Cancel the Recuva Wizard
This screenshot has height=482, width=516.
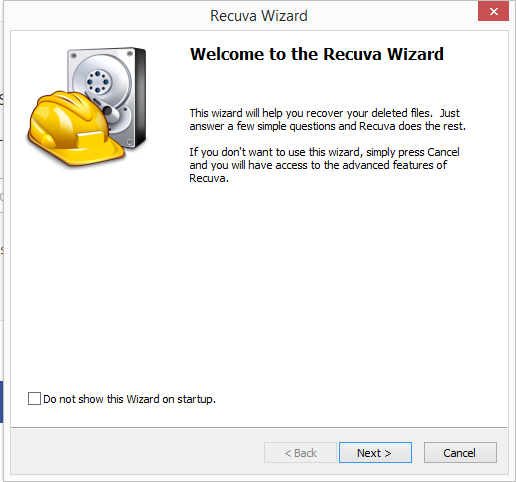(460, 453)
